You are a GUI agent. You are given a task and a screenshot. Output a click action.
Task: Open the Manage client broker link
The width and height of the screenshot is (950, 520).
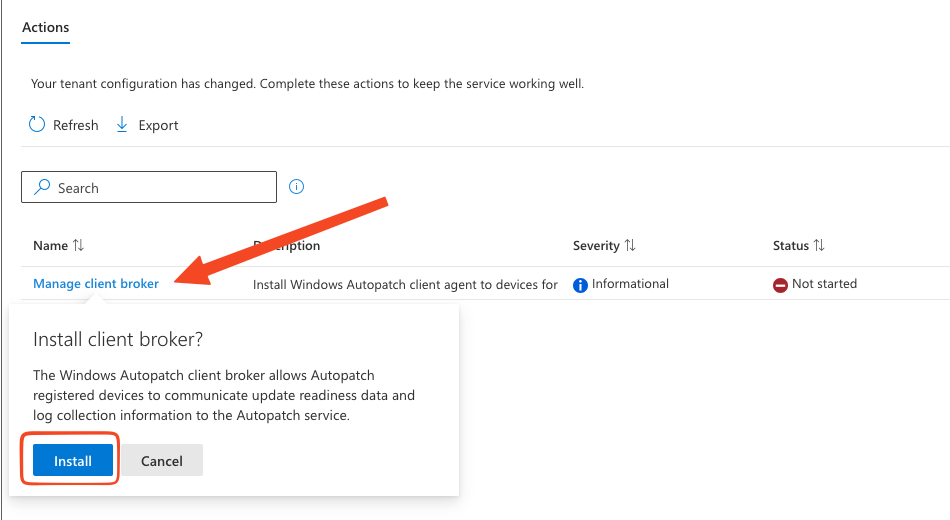pyautogui.click(x=96, y=284)
